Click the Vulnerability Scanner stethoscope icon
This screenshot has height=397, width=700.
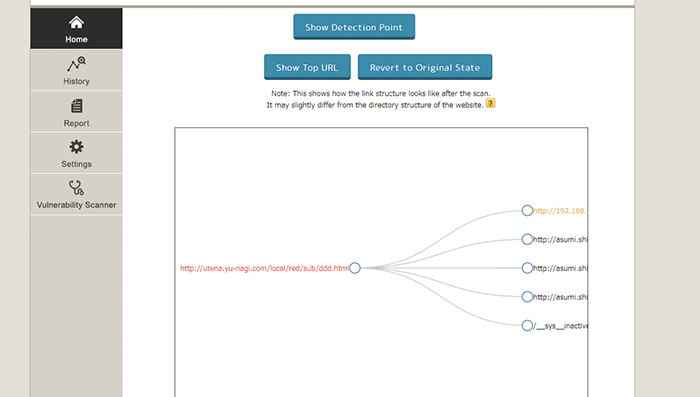click(76, 188)
